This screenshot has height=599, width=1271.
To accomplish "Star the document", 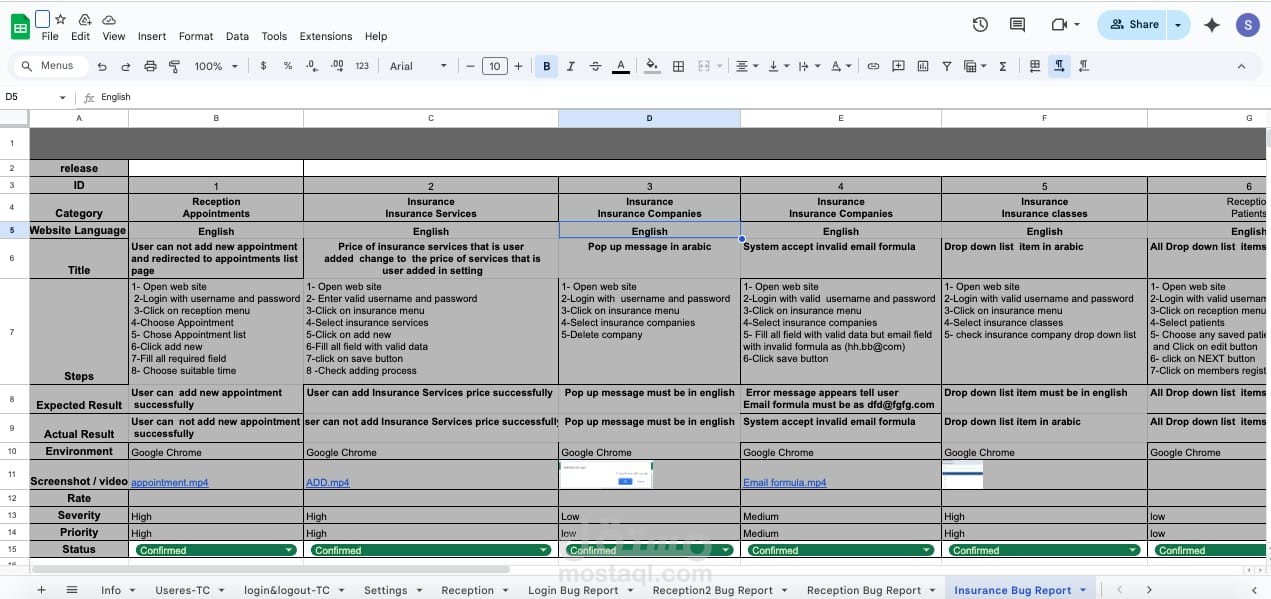I will (60, 19).
